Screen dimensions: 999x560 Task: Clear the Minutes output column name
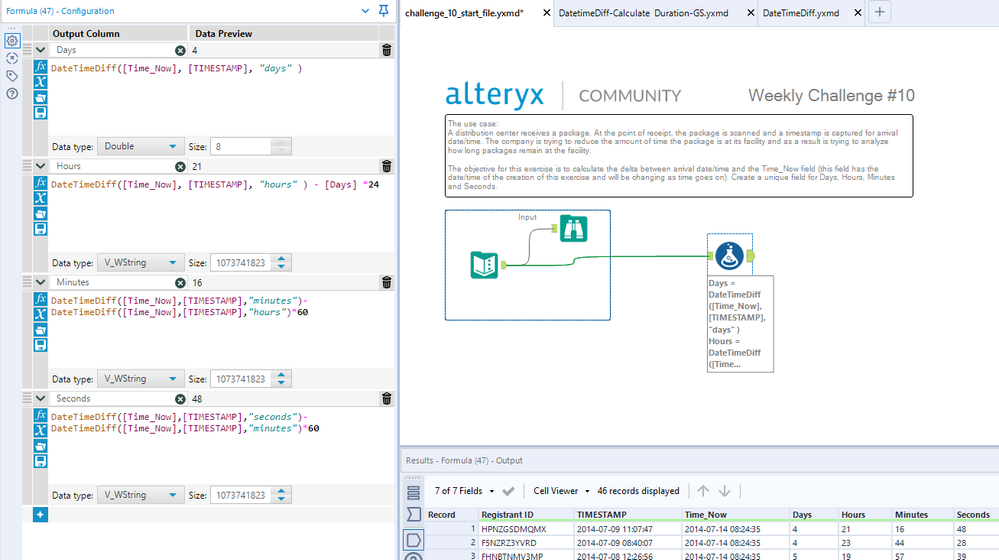coord(180,283)
